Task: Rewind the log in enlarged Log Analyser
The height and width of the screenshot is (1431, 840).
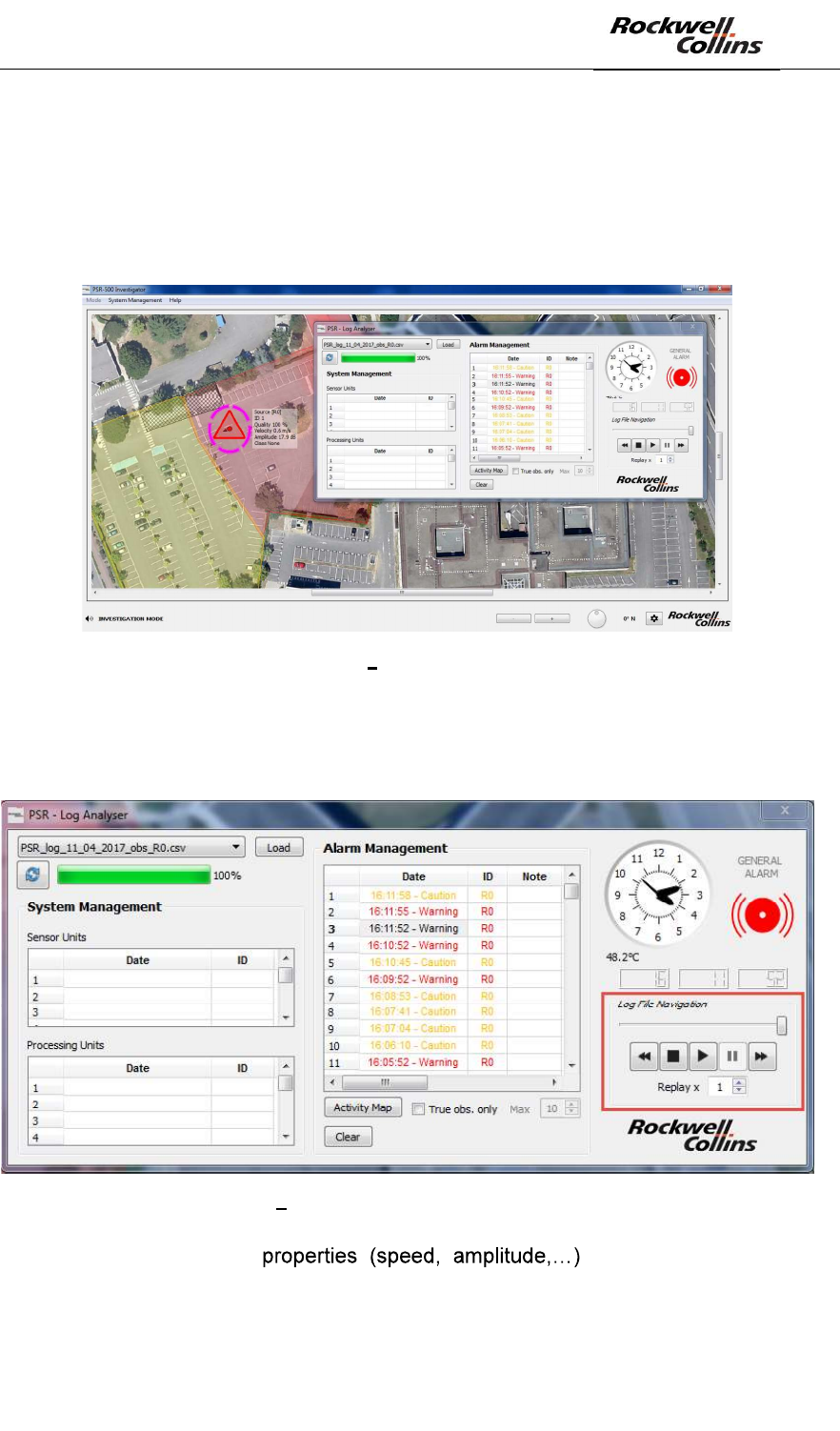Action: [x=644, y=1056]
